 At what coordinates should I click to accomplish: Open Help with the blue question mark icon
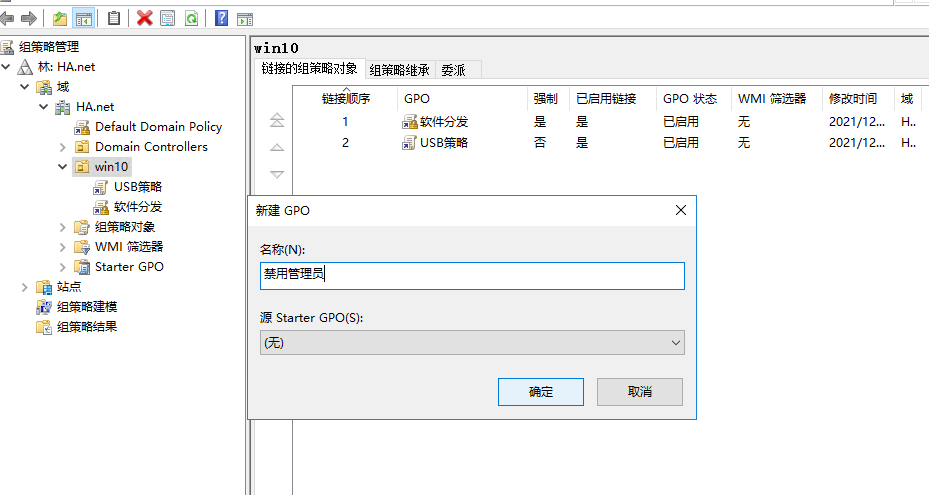221,18
